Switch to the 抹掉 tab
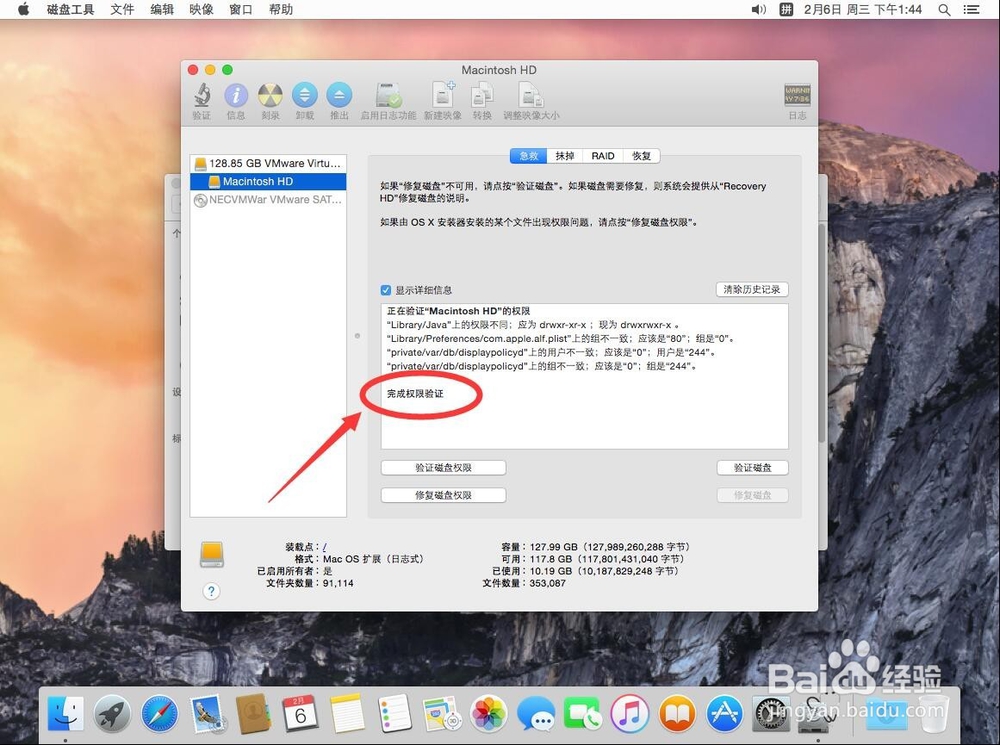 click(x=564, y=156)
